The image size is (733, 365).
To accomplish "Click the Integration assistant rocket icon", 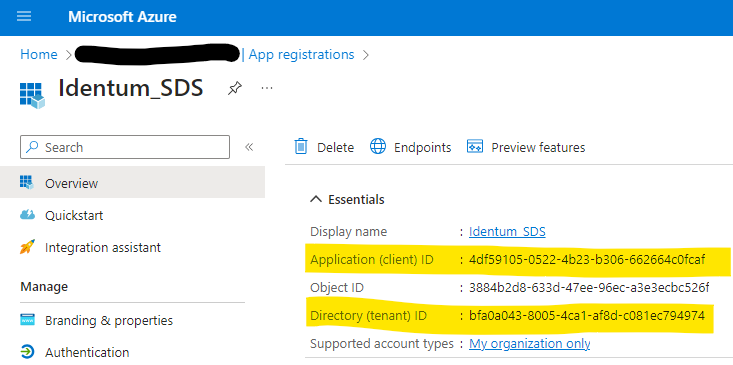I will point(28,247).
